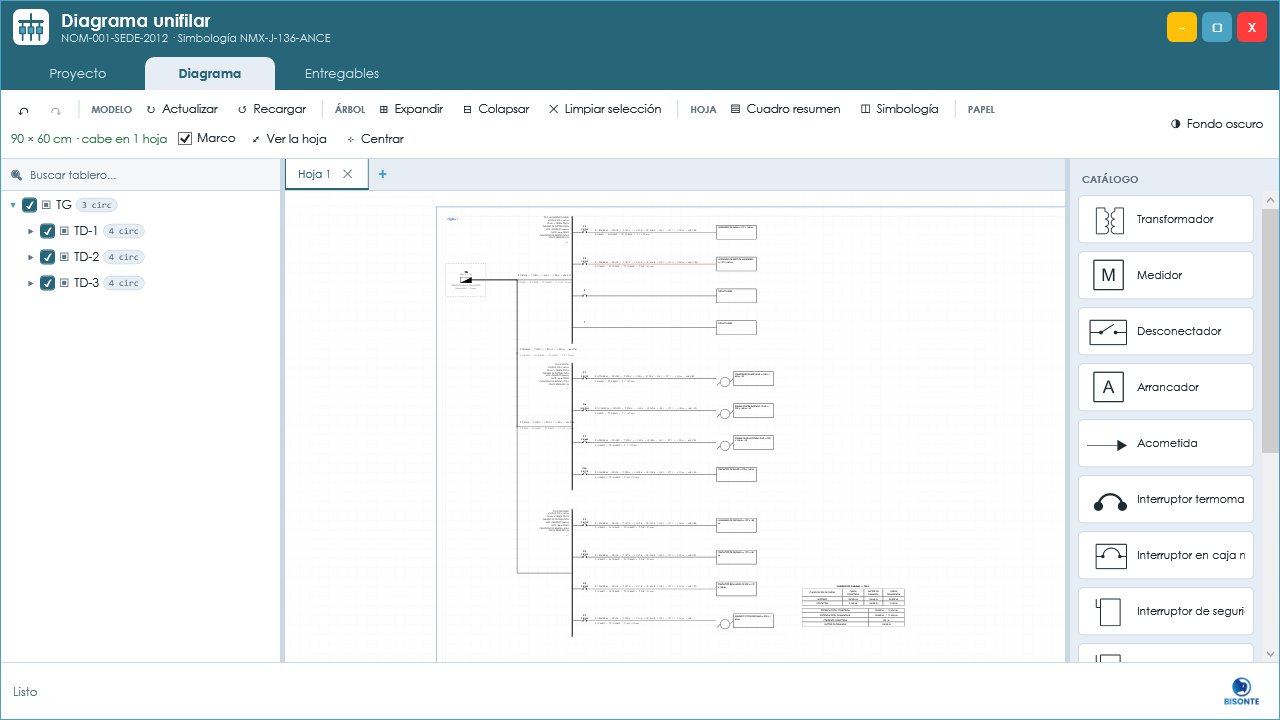Image resolution: width=1280 pixels, height=720 pixels.
Task: Open the Cuadro resumen sheet option
Action: (x=786, y=109)
